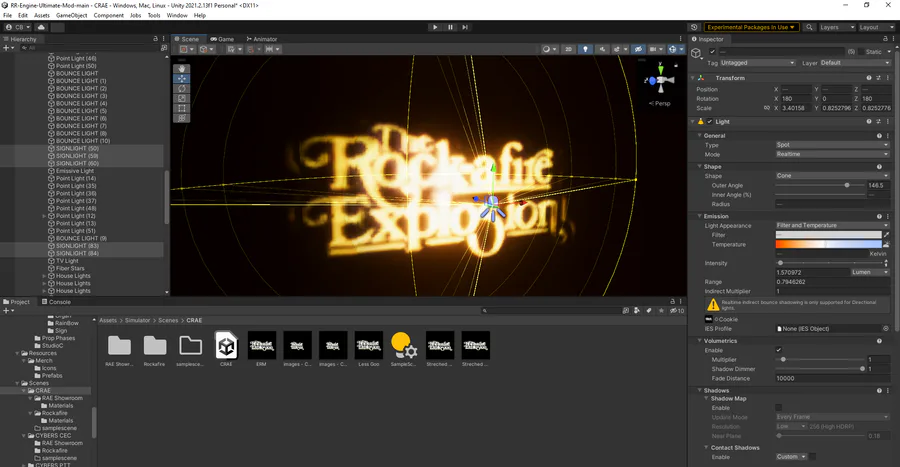Toggle the Inspector lock icon
900x467 pixels.
coord(885,39)
